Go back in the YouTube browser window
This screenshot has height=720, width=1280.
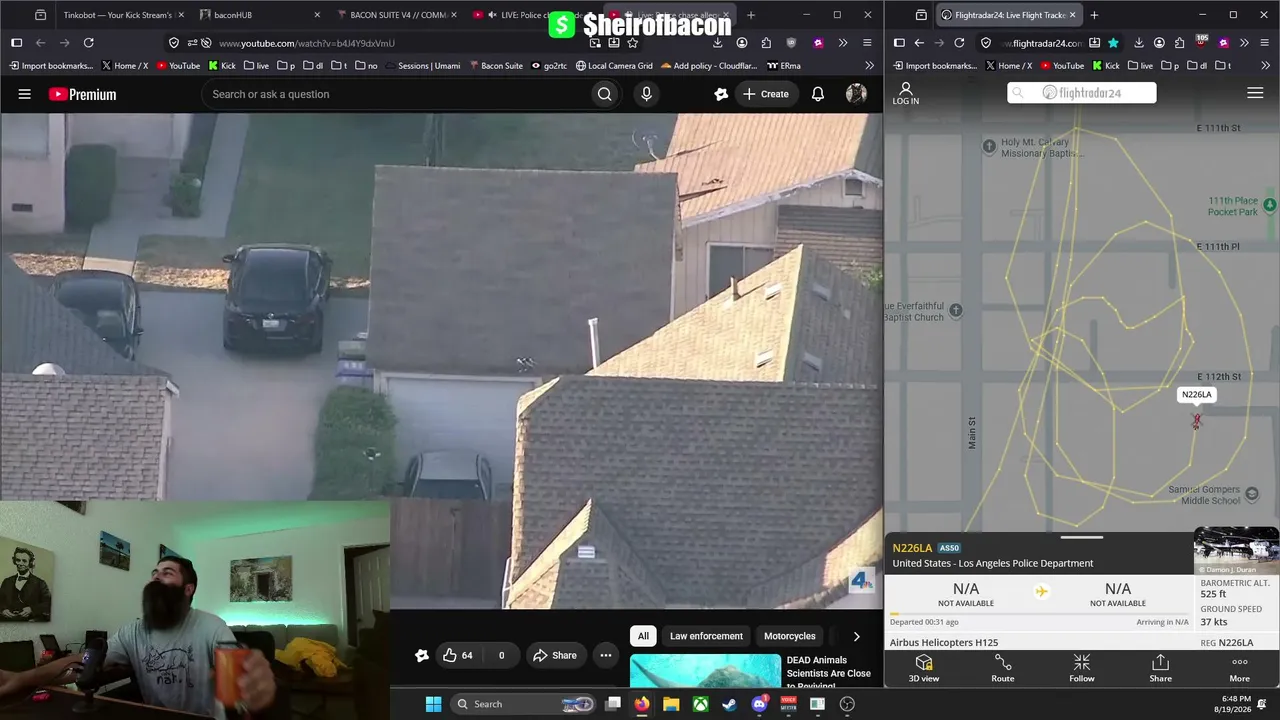40,43
